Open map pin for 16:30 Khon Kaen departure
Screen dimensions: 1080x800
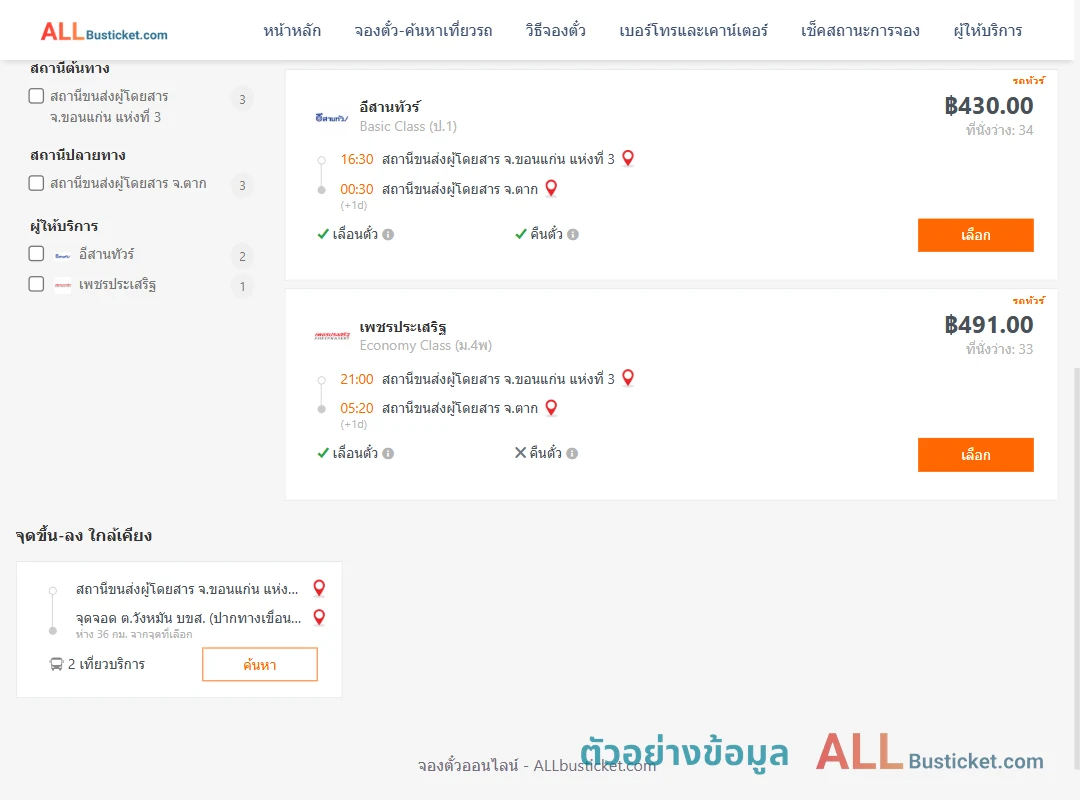click(x=628, y=158)
